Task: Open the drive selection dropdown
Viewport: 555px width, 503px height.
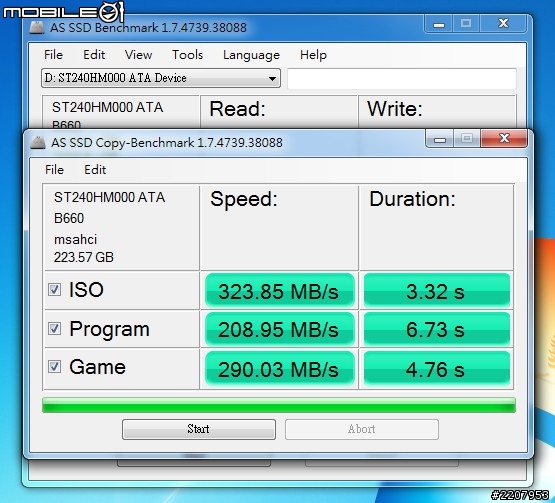Action: tap(161, 78)
